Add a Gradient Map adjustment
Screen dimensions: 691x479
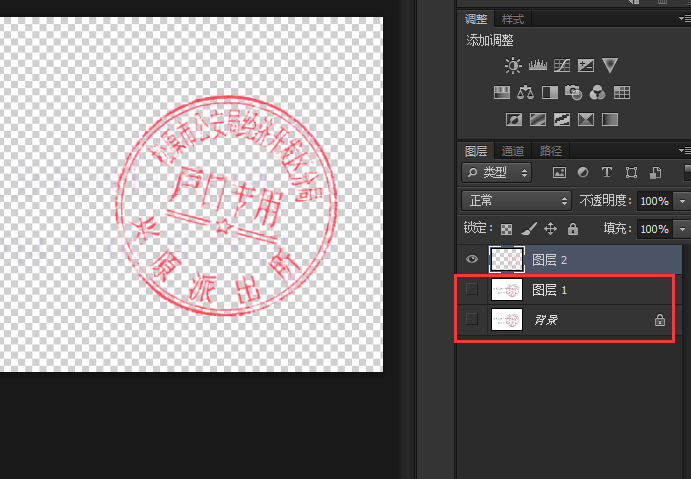point(610,119)
